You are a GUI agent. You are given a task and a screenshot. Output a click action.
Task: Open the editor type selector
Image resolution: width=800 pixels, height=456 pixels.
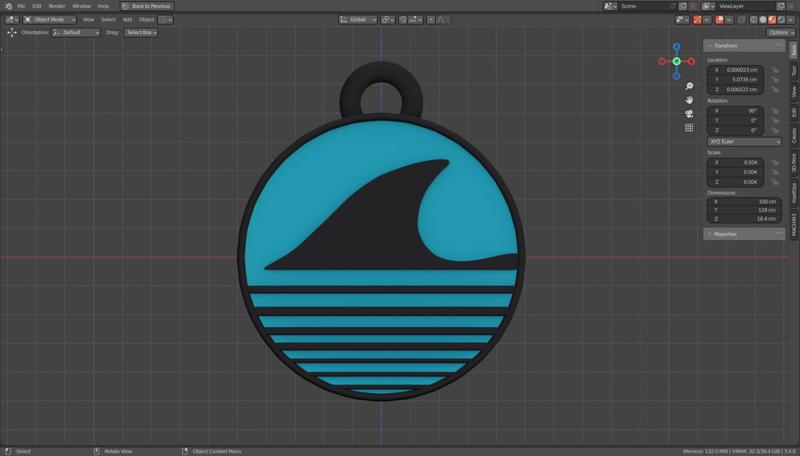[x=12, y=19]
